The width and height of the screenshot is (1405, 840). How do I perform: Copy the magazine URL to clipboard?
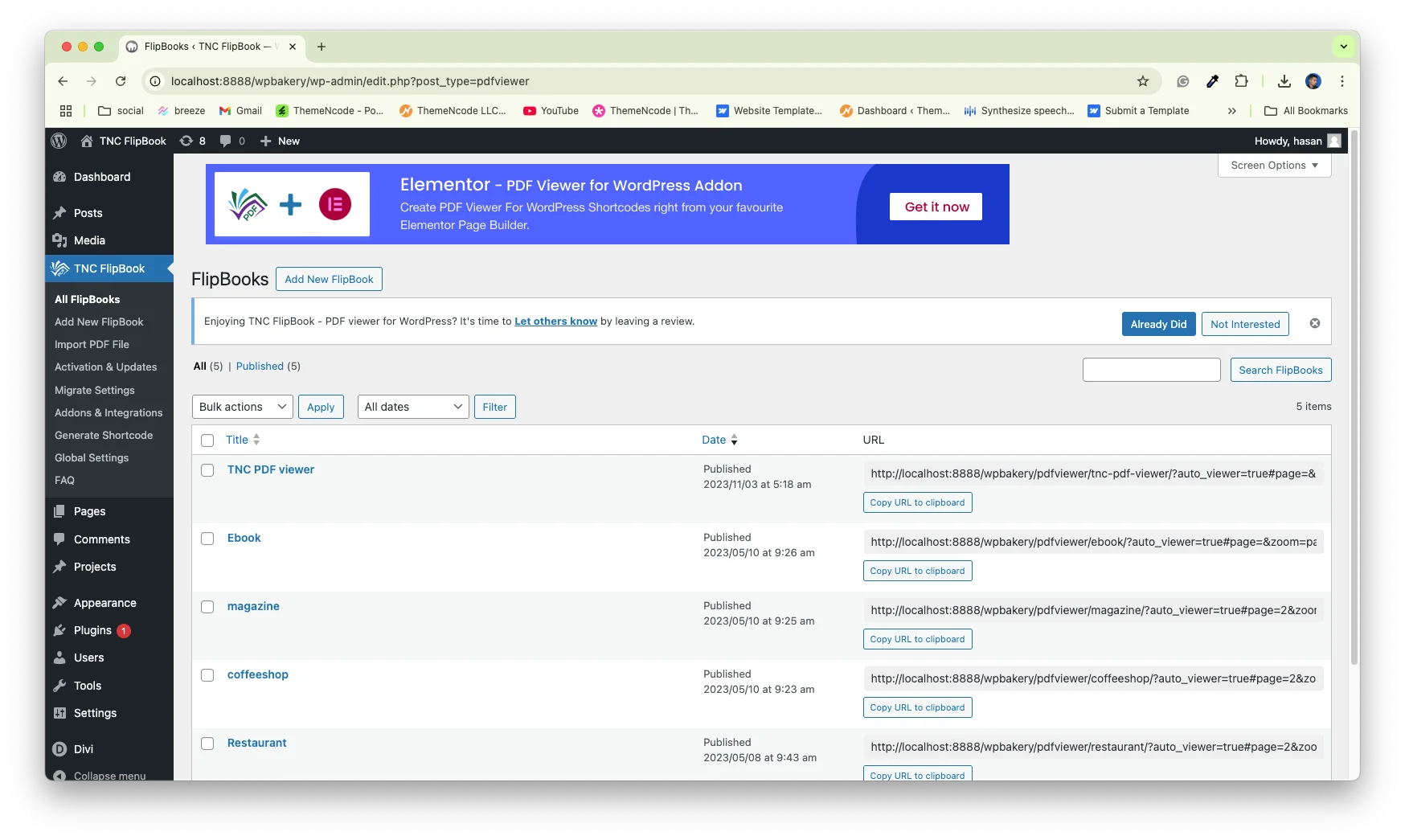[x=917, y=639]
